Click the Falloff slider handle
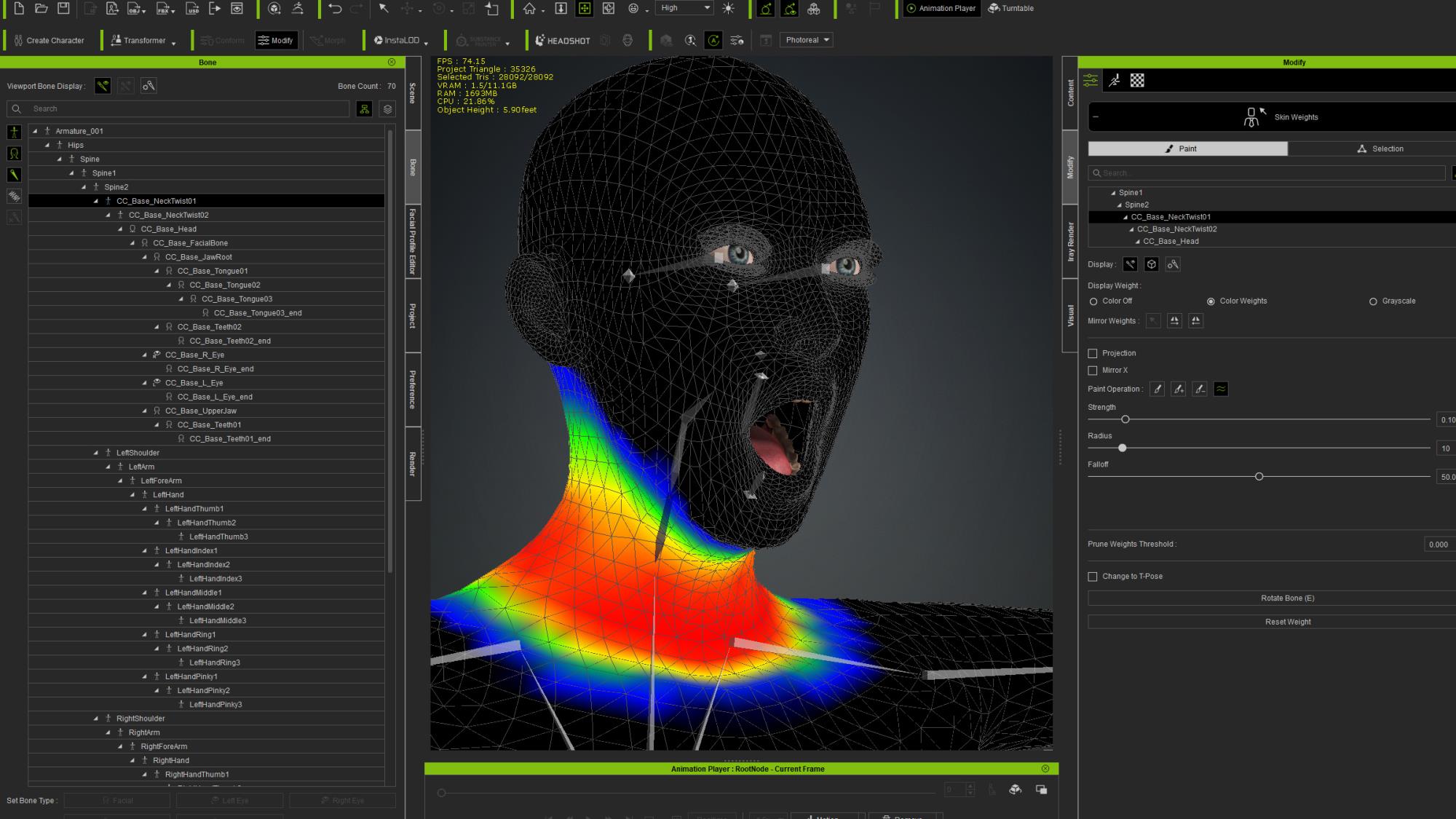The image size is (1456, 819). (x=1259, y=477)
